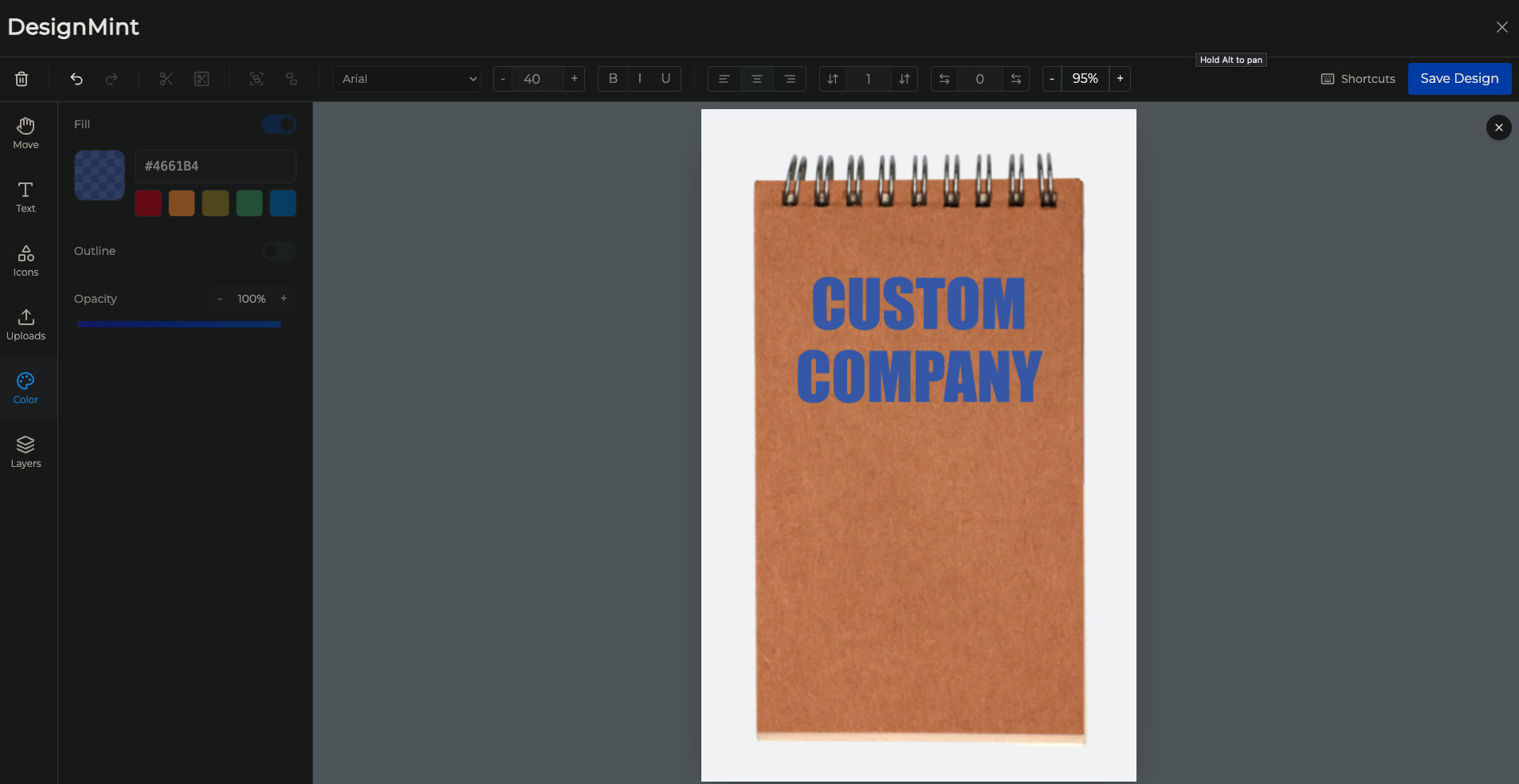Align text to the left

pyautogui.click(x=724, y=79)
